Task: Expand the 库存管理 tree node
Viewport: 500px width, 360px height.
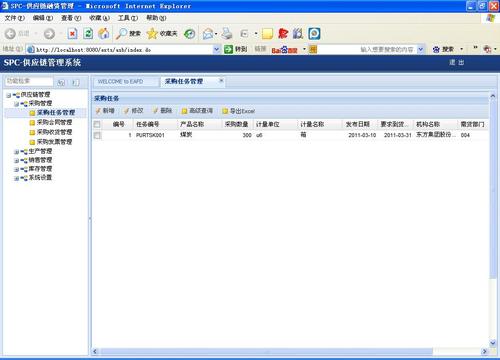Action: (x=16, y=169)
